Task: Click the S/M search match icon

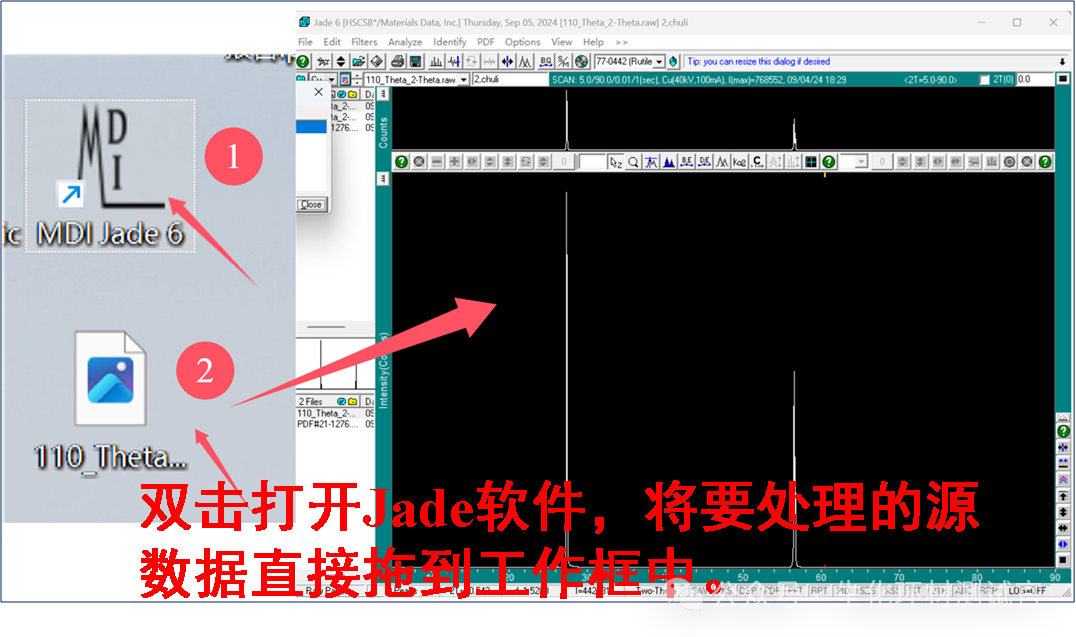Action: [563, 62]
